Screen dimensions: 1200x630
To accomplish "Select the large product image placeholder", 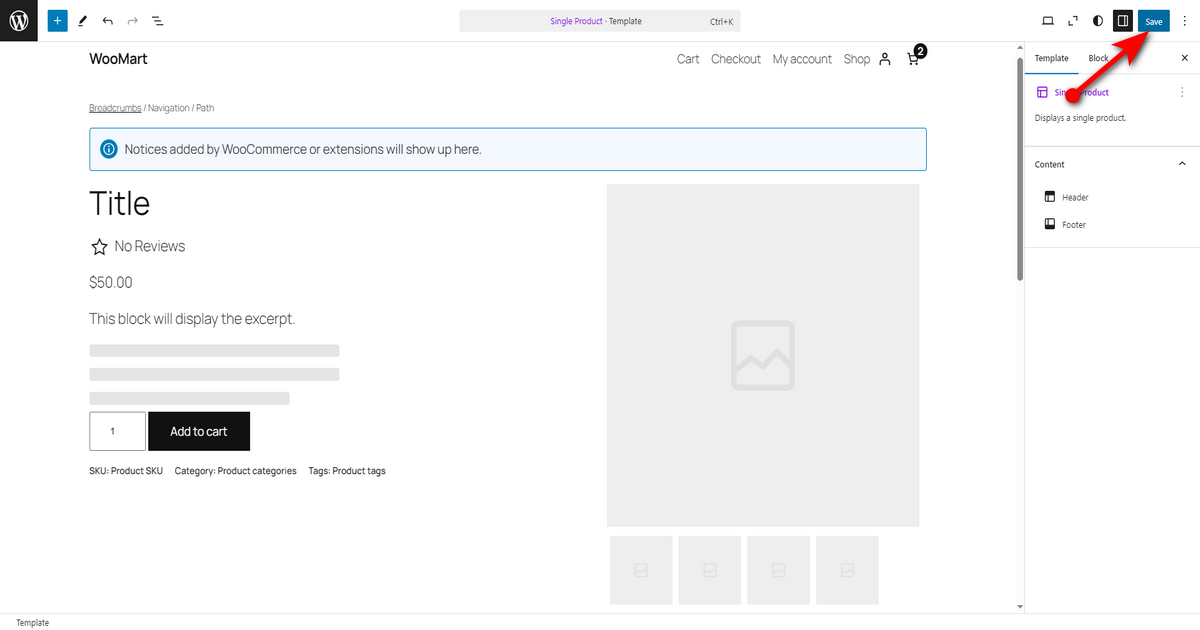I will pyautogui.click(x=763, y=355).
